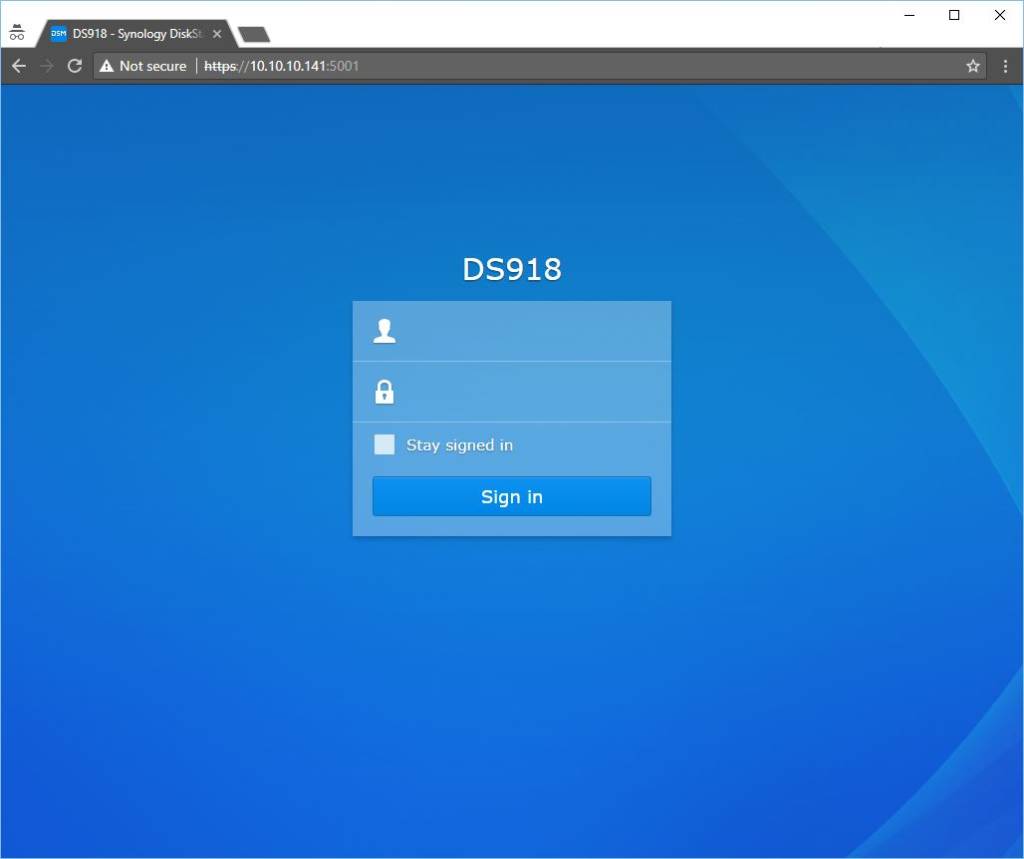Close the DS918 Synology tab
The height and width of the screenshot is (859, 1024).
click(217, 34)
